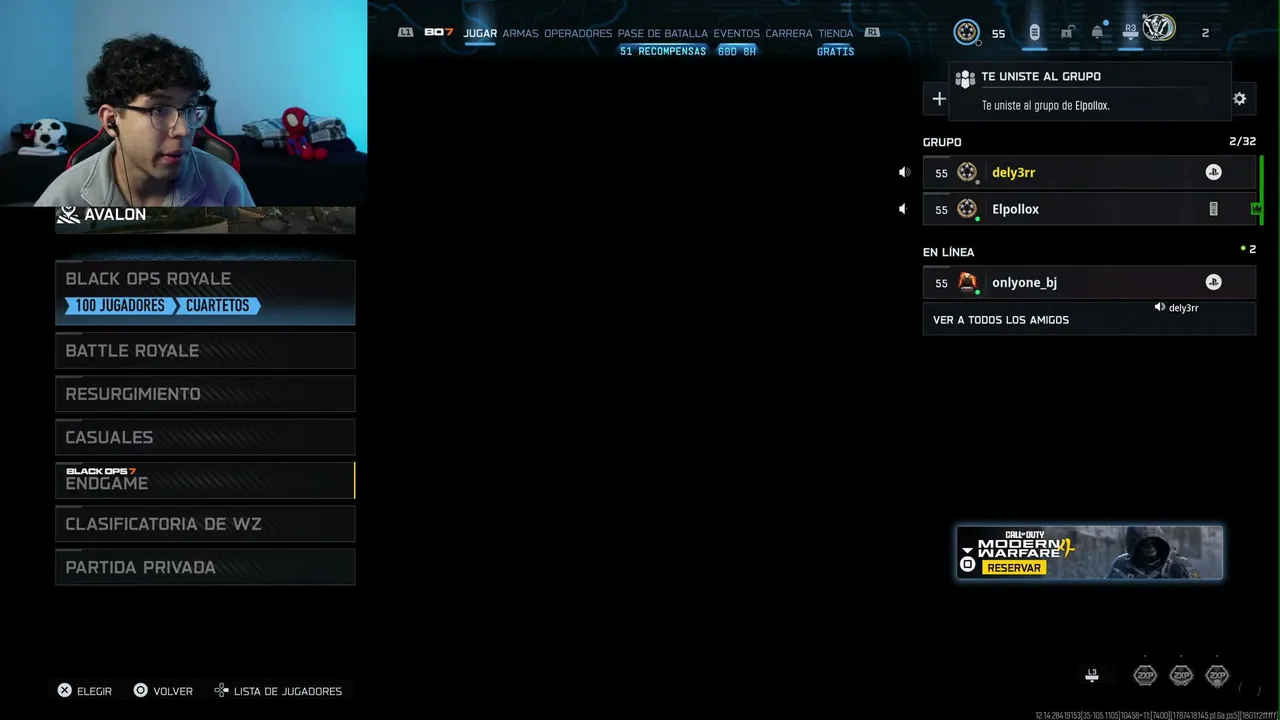Open the settings gear icon
1280x720 pixels.
point(1240,98)
